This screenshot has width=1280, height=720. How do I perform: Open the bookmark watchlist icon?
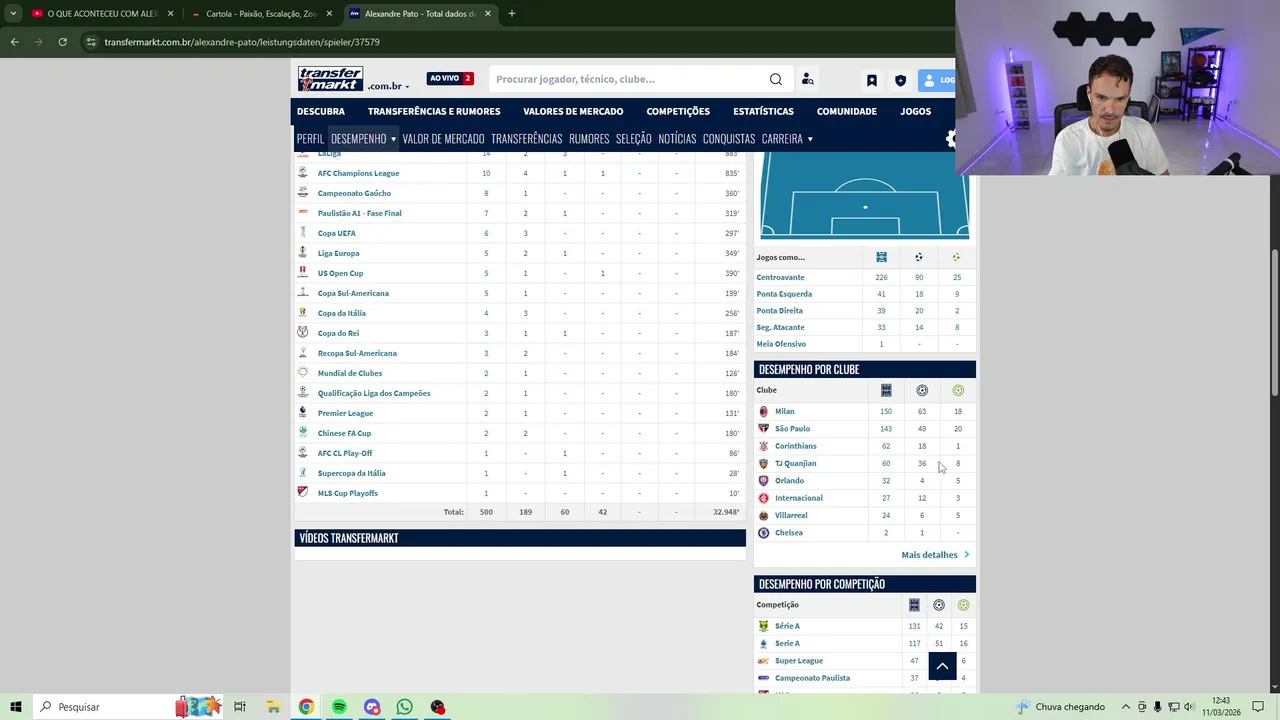tap(872, 80)
